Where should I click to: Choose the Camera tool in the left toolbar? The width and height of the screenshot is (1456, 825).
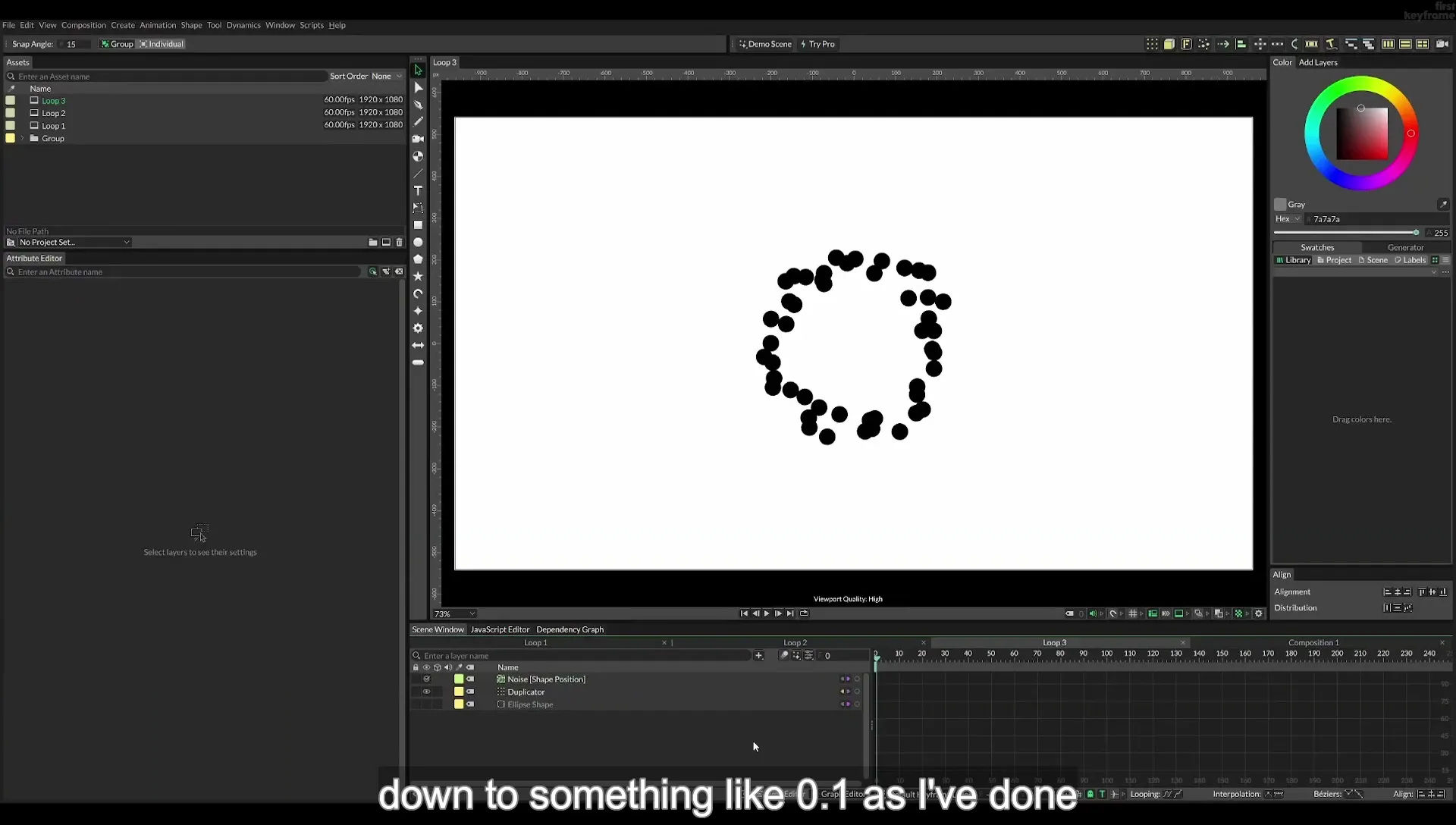pyautogui.click(x=418, y=139)
